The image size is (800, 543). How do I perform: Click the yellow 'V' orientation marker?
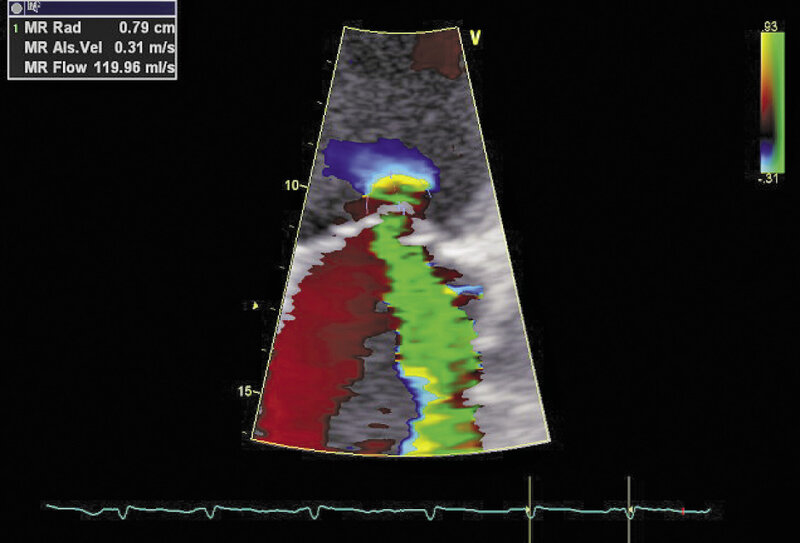coord(475,38)
